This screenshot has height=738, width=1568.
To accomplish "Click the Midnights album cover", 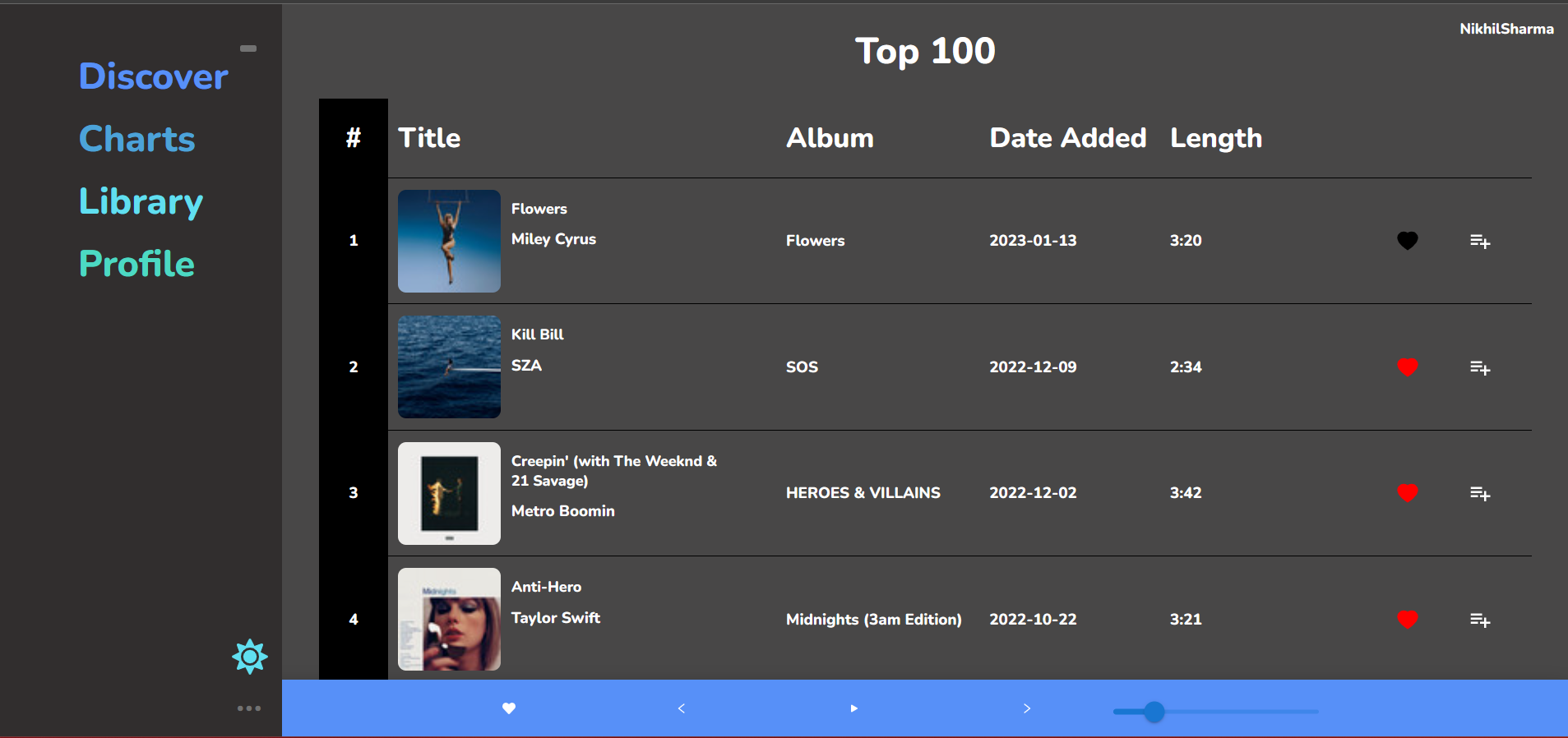I will 449,619.
